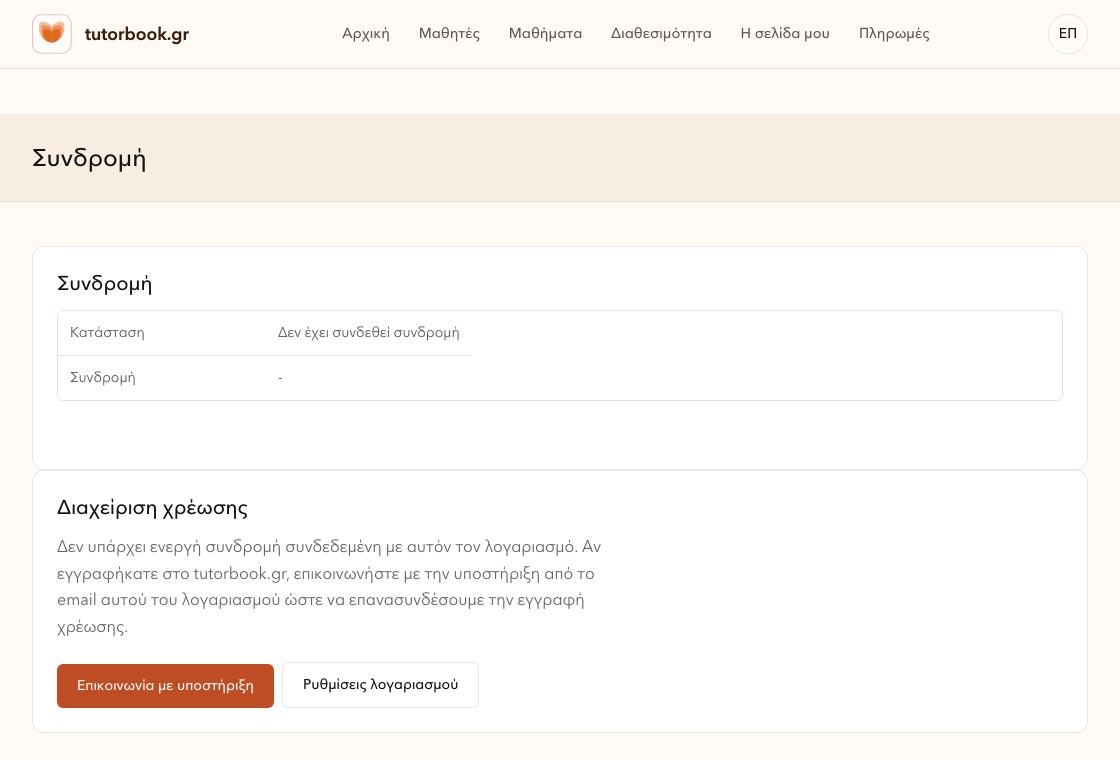
Task: Open the Διαθεσιμότητα page
Action: click(661, 34)
